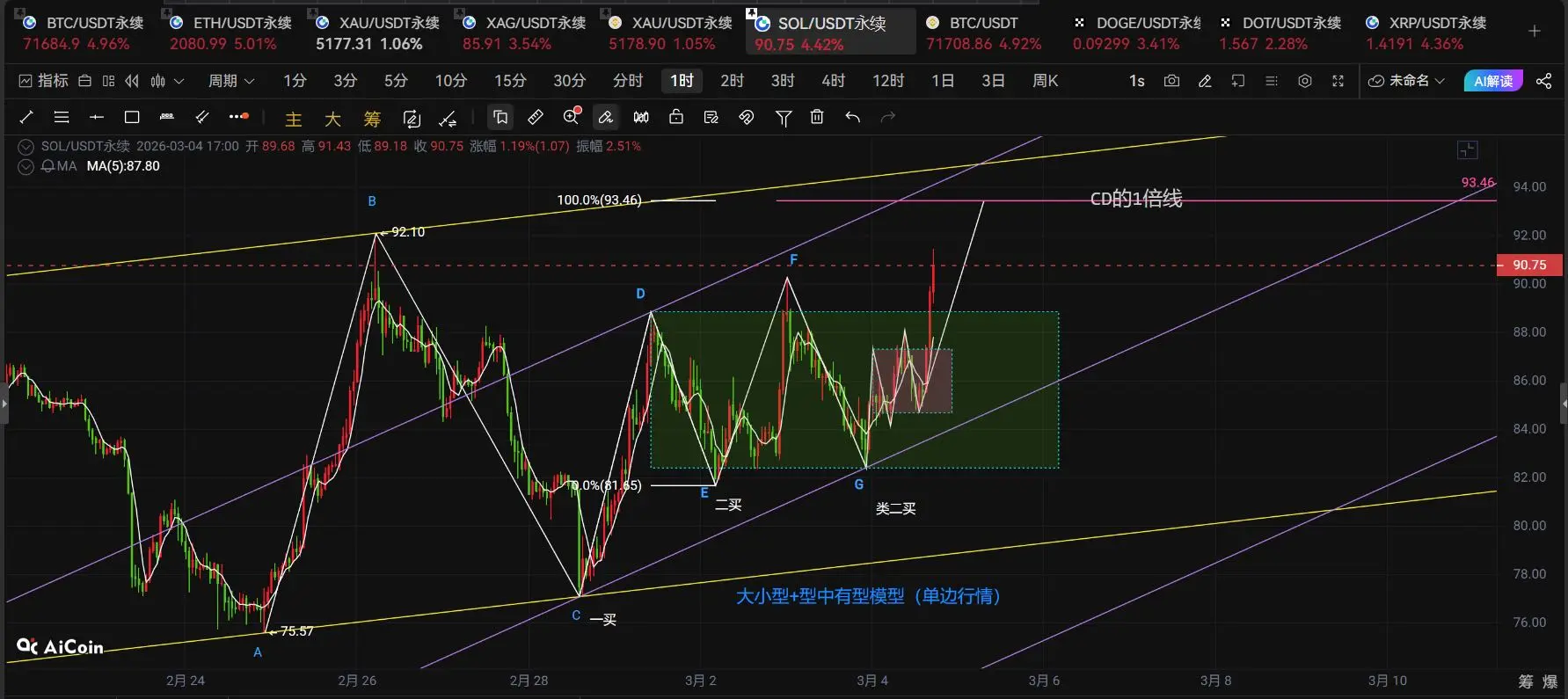Viewport: 1568px width, 699px height.
Task: Select the 周K weekly timeframe
Action: [1045, 81]
